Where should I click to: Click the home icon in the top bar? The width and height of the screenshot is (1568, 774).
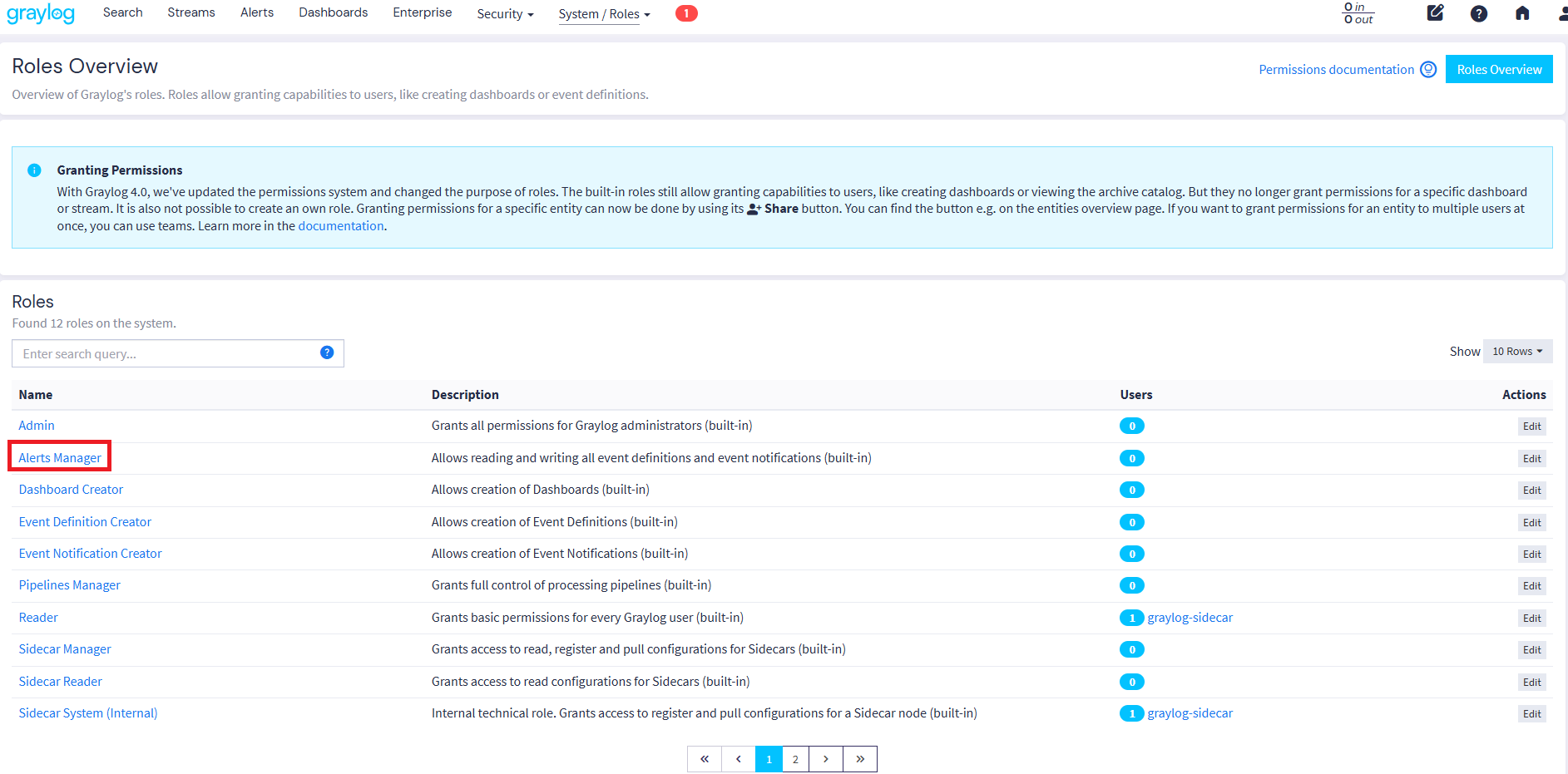(1521, 13)
